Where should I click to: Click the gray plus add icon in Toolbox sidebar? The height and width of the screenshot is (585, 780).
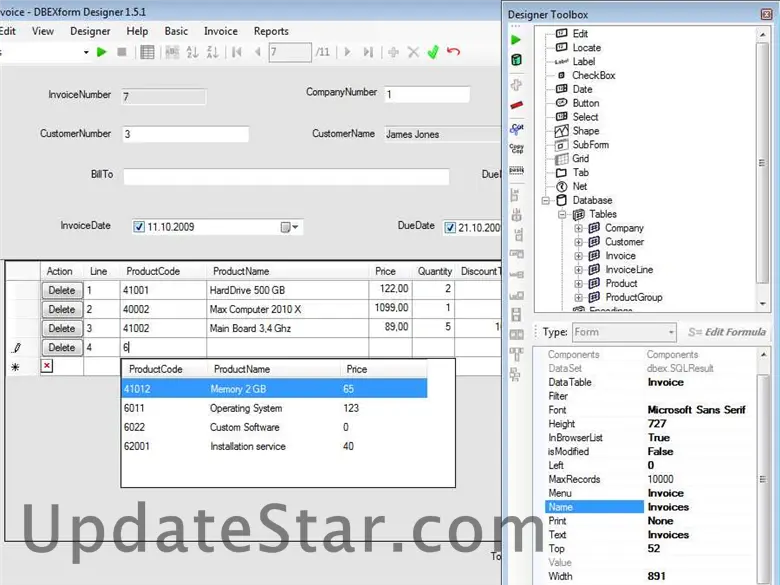point(516,85)
